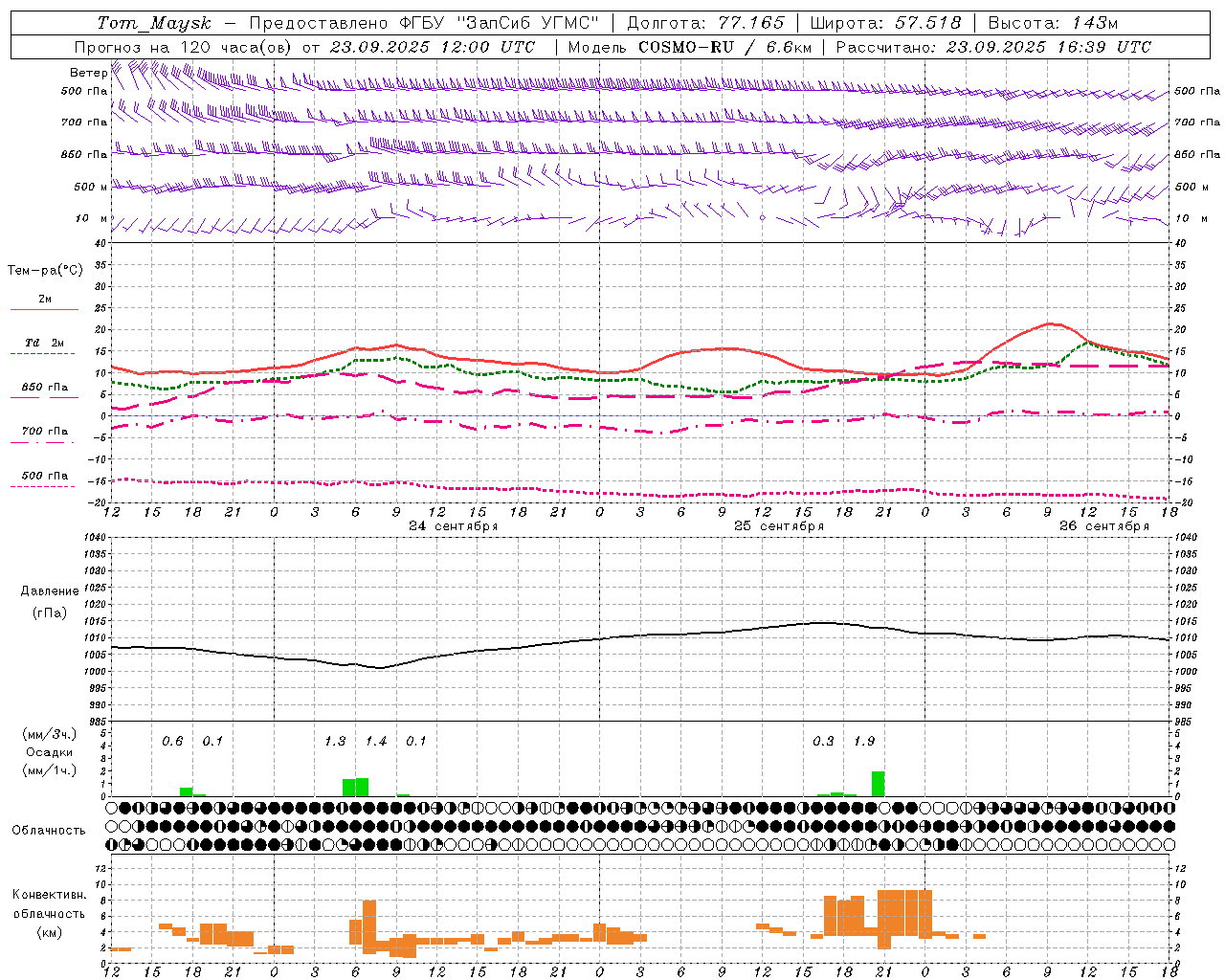Click the Ветер wind panel label

(x=89, y=72)
